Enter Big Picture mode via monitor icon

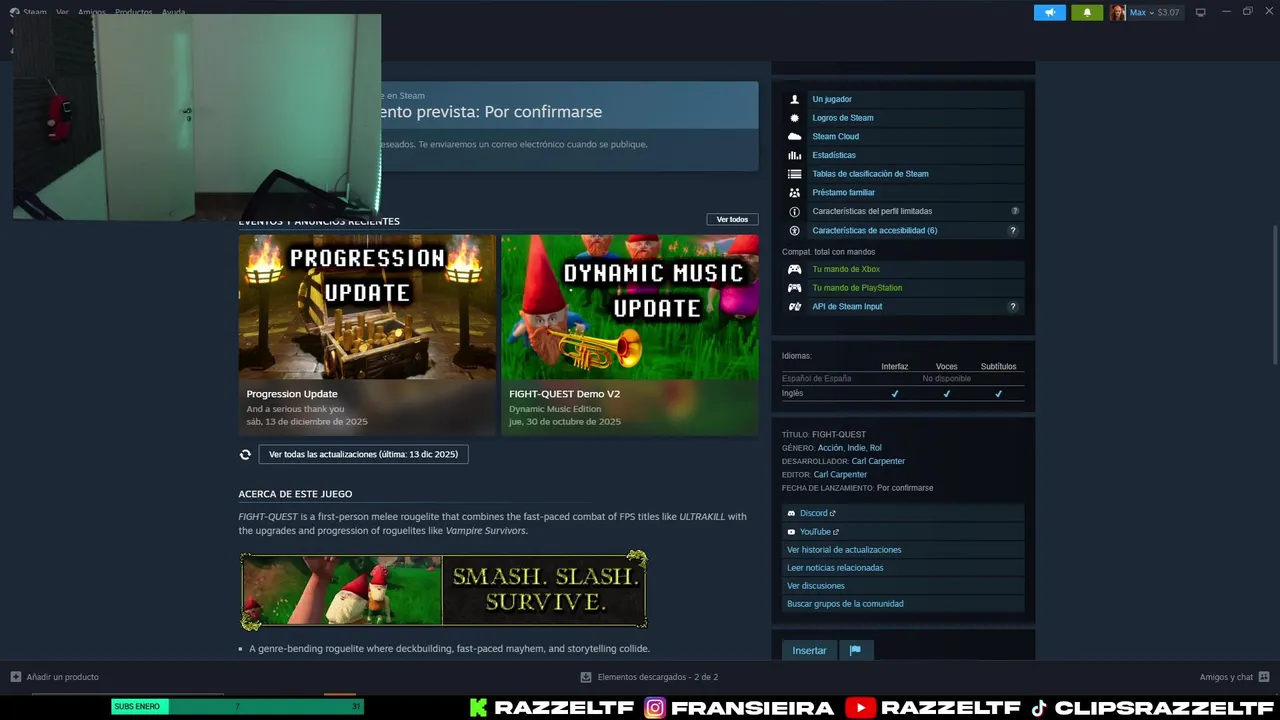[x=1200, y=12]
